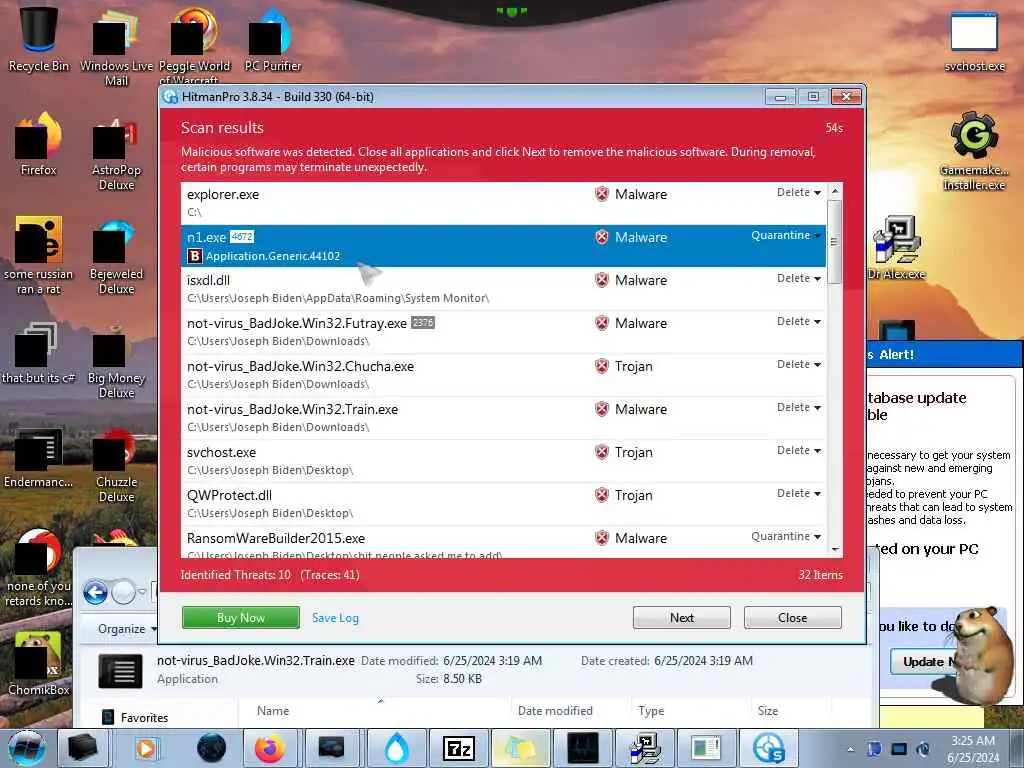
Task: Open Windows Live Mail desktop shortcut
Action: tap(116, 47)
